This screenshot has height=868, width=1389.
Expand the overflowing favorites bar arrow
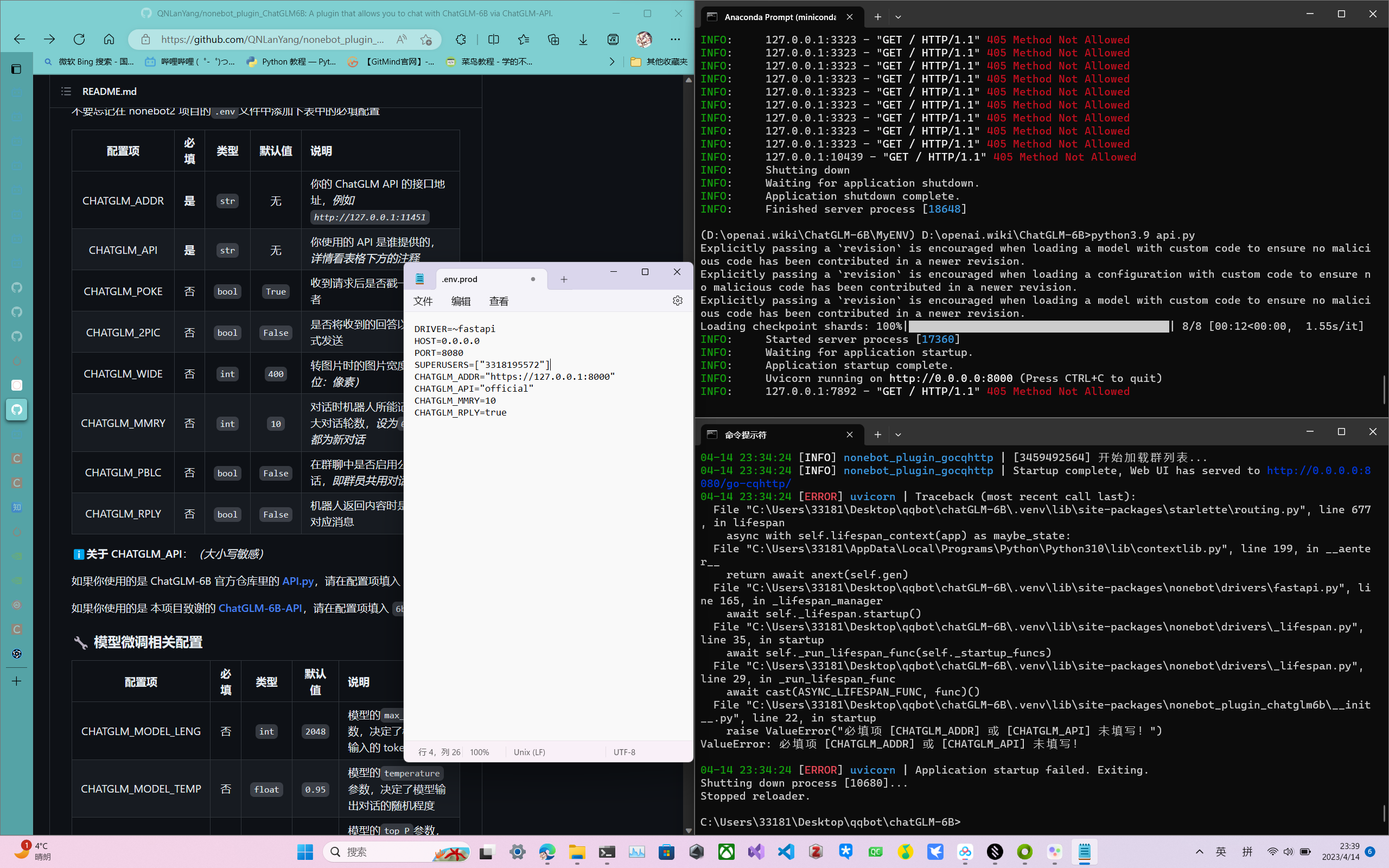[x=612, y=61]
